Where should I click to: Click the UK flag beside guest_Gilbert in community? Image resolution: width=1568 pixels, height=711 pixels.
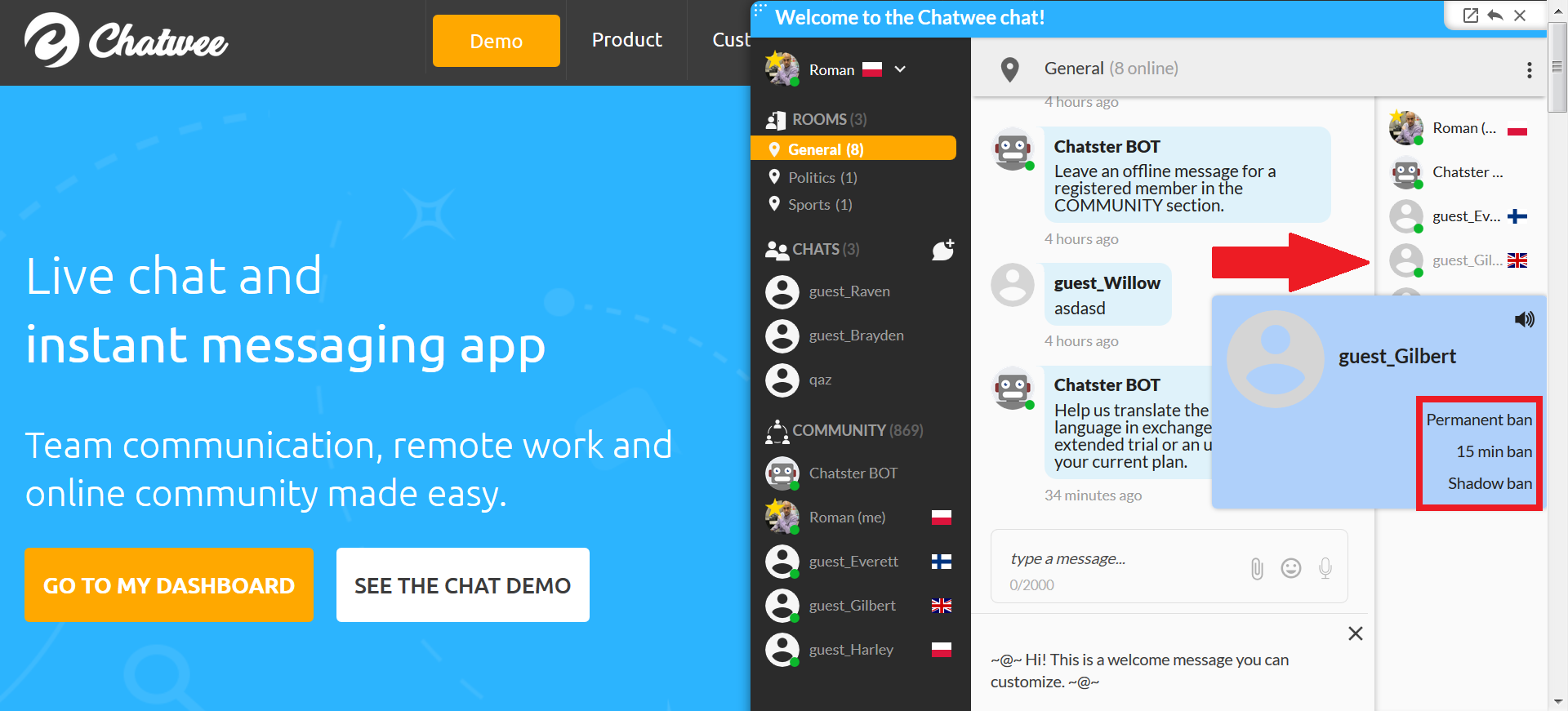pyautogui.click(x=941, y=606)
